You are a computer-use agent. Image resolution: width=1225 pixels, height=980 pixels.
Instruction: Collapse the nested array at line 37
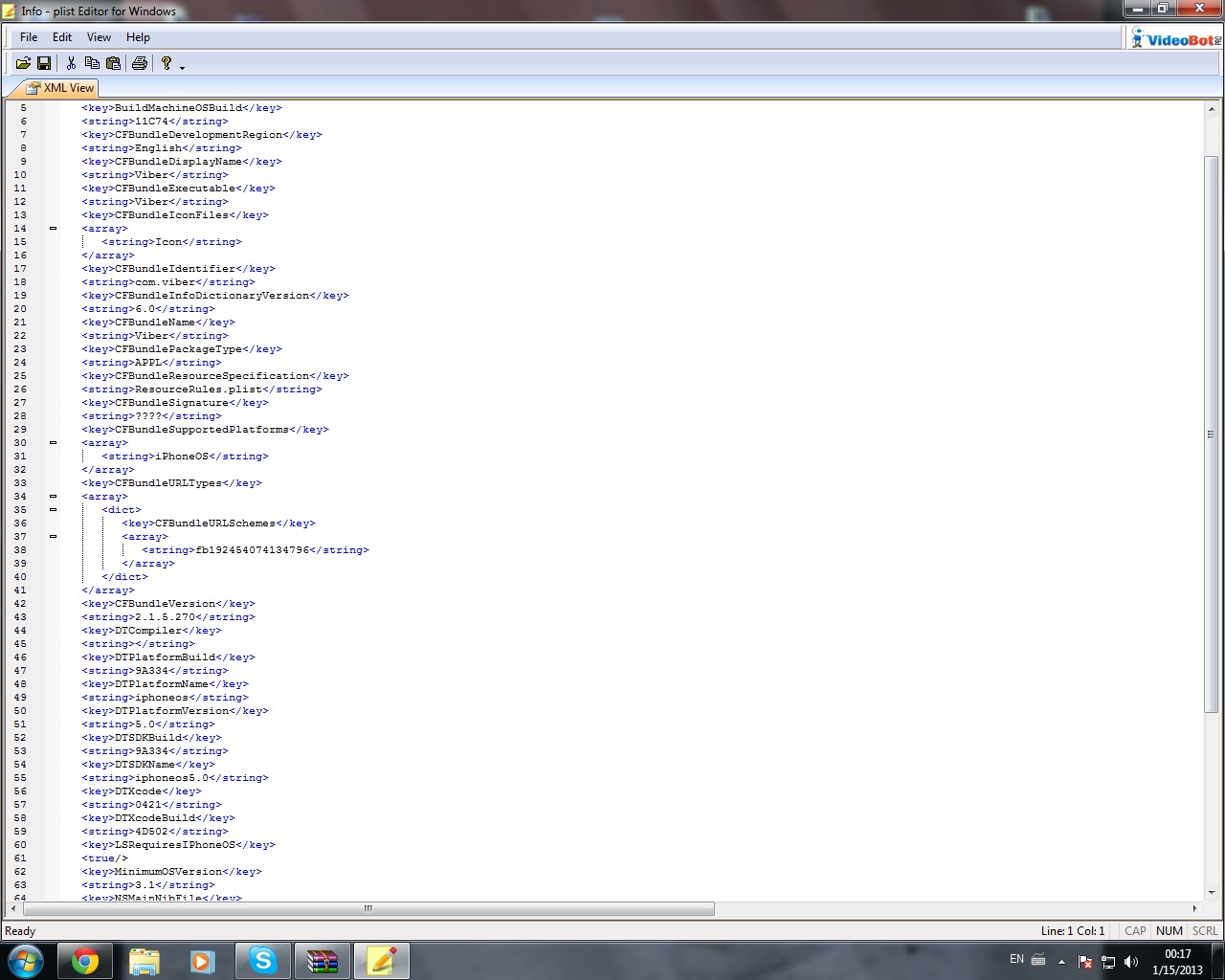pos(53,537)
